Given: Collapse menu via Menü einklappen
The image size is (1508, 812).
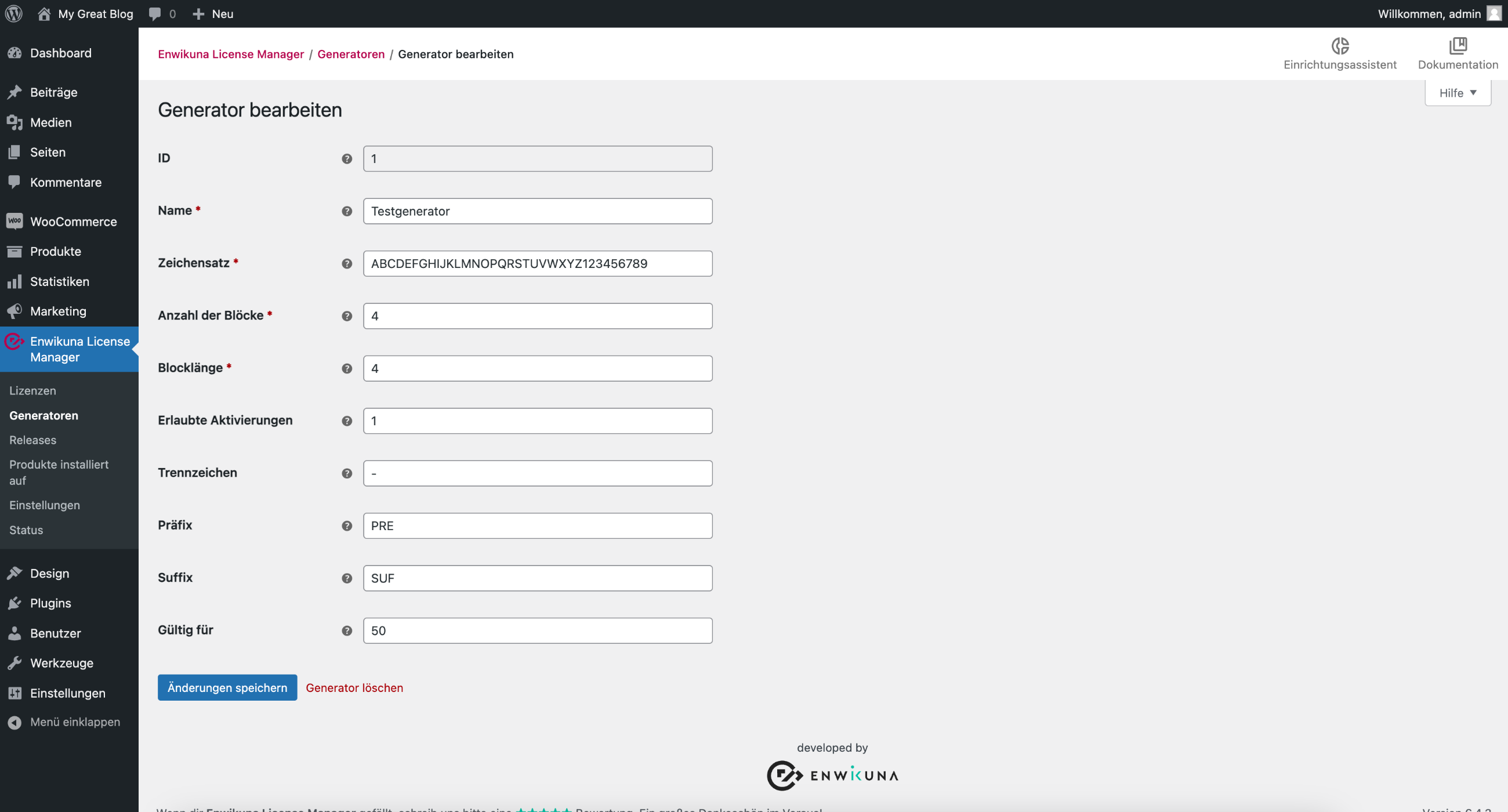Looking at the screenshot, I should (x=69, y=722).
